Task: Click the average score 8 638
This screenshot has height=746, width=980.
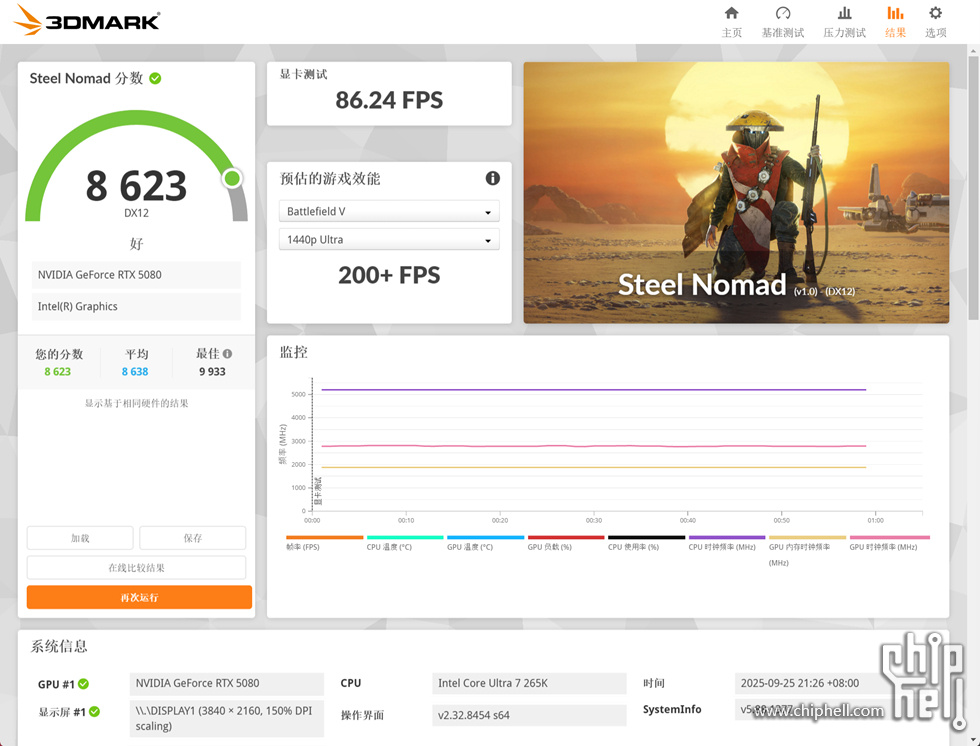Action: click(x=135, y=372)
